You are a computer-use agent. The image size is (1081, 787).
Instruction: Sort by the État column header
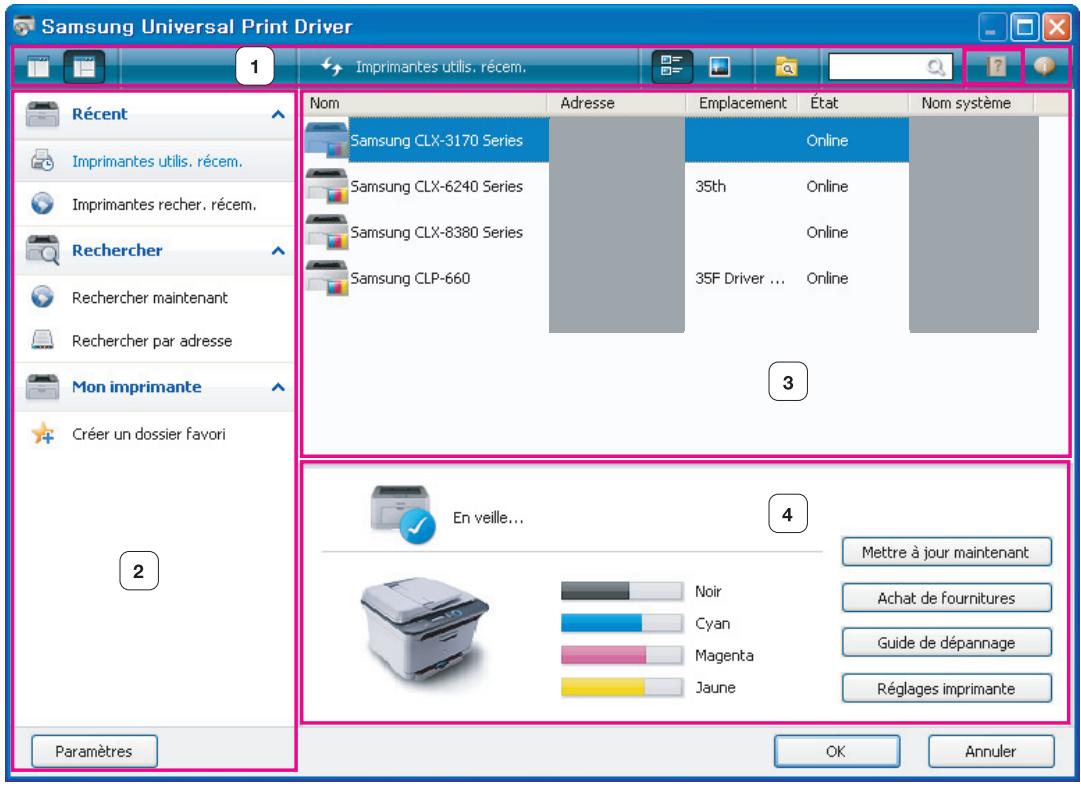pos(853,103)
